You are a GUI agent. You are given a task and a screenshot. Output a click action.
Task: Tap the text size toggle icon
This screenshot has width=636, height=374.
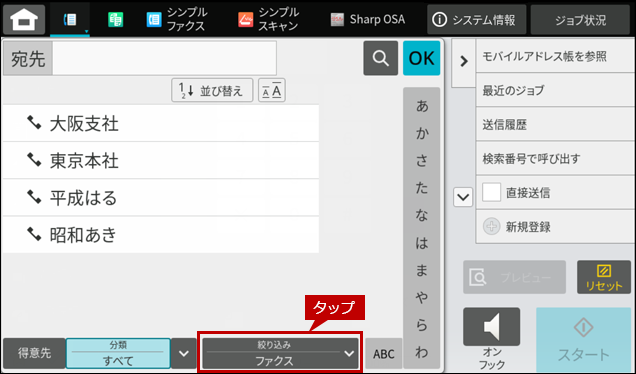coord(272,90)
